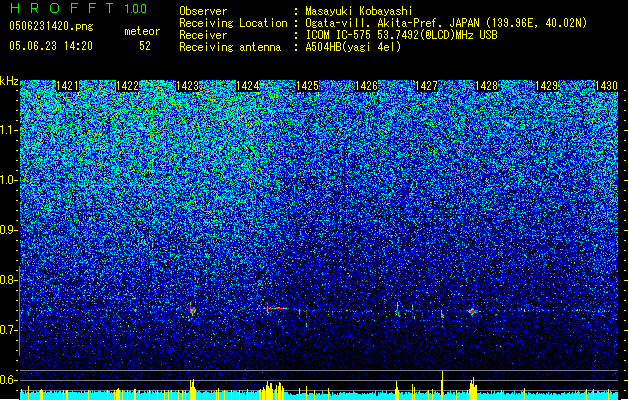Click the 1424 time marker
Screen dimensions: 629x400
click(248, 86)
